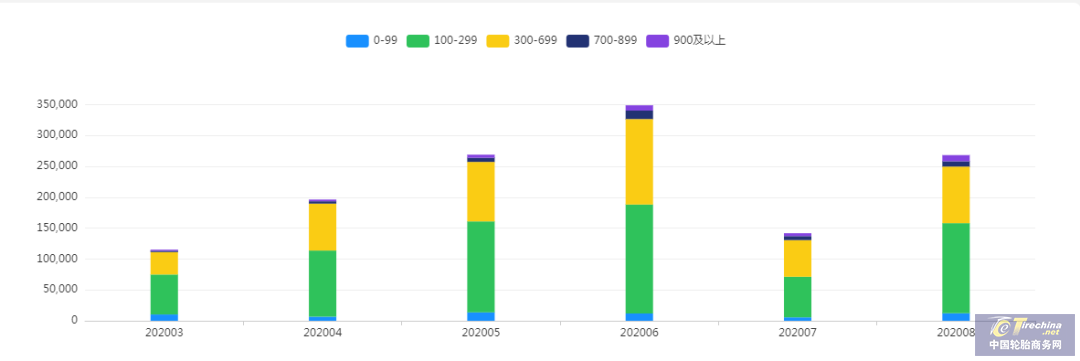Click the purple 900及以上 legend swatch
This screenshot has width=1080, height=361.
click(658, 41)
